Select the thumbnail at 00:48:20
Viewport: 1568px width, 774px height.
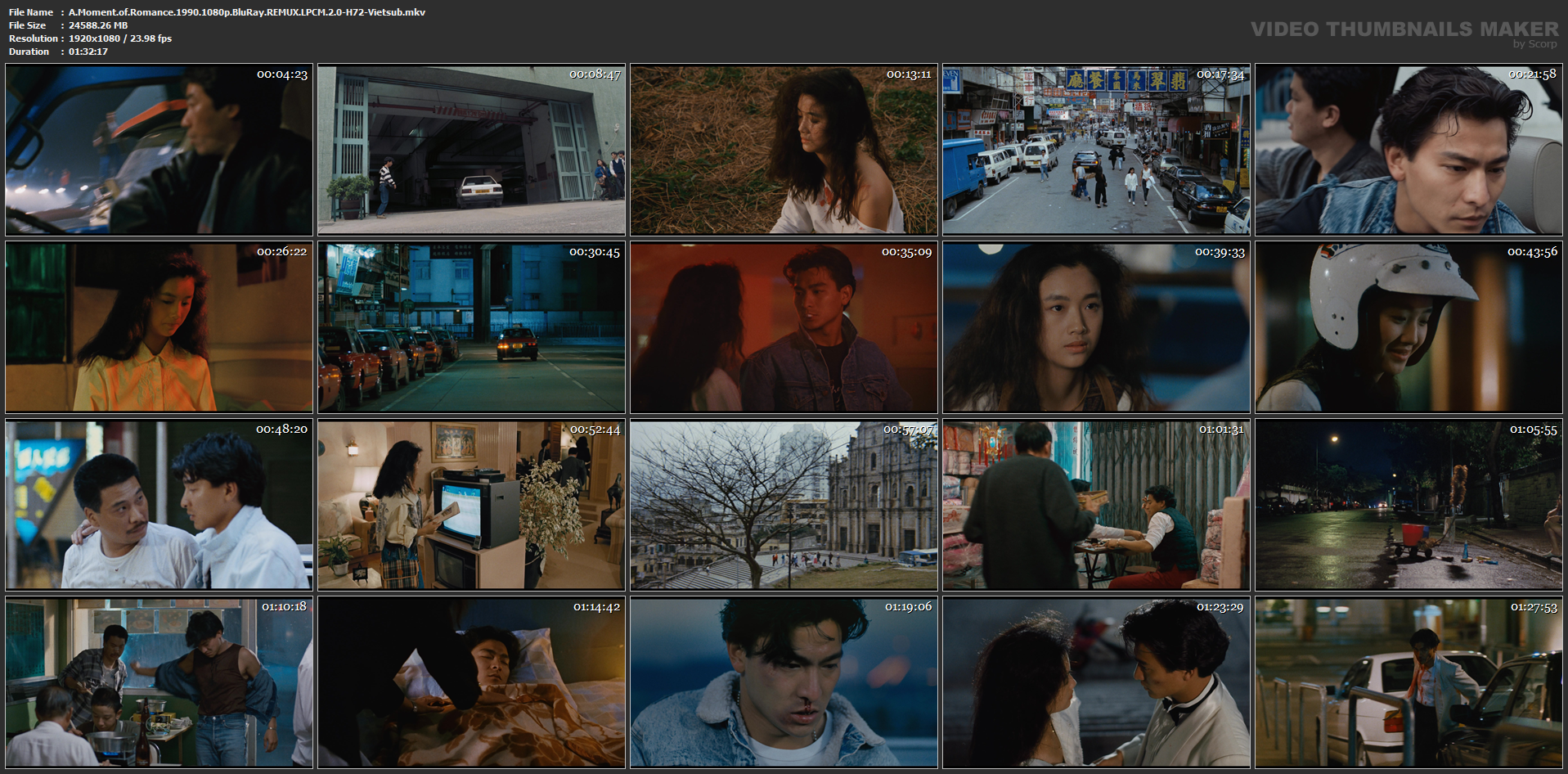pyautogui.click(x=159, y=505)
